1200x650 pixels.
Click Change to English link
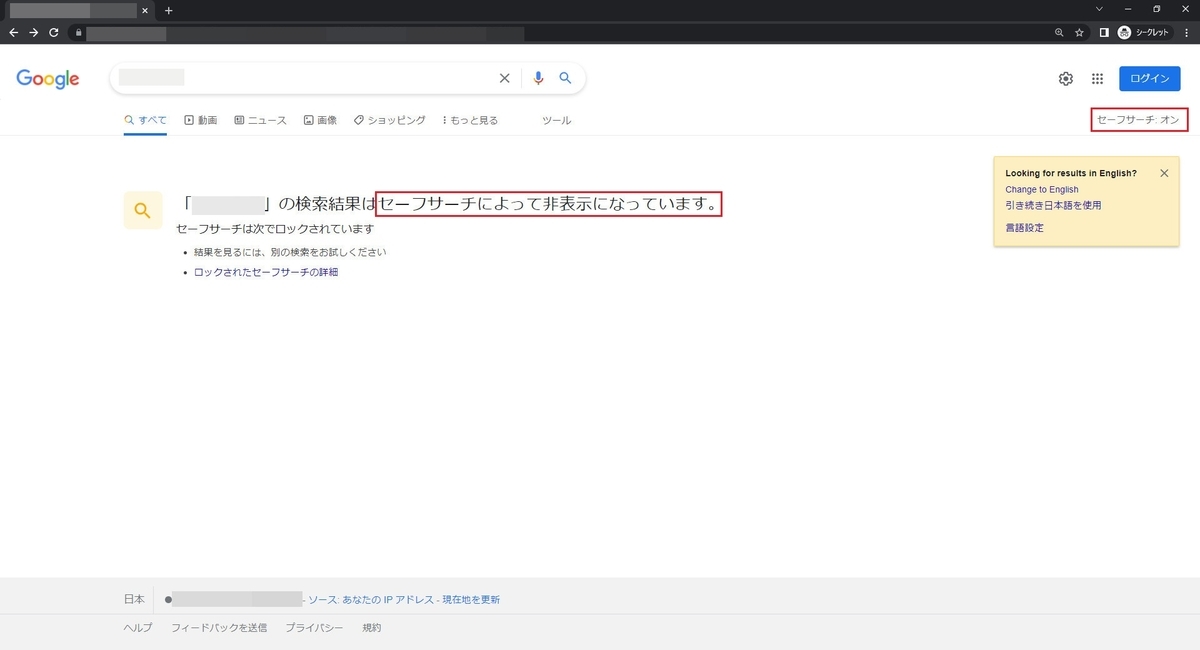click(x=1042, y=189)
